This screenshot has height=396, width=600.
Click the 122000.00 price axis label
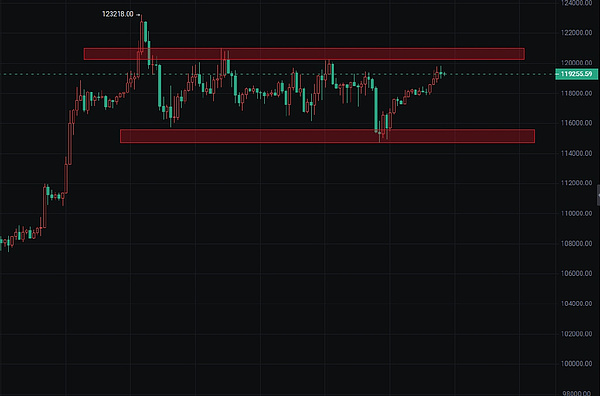(576, 33)
